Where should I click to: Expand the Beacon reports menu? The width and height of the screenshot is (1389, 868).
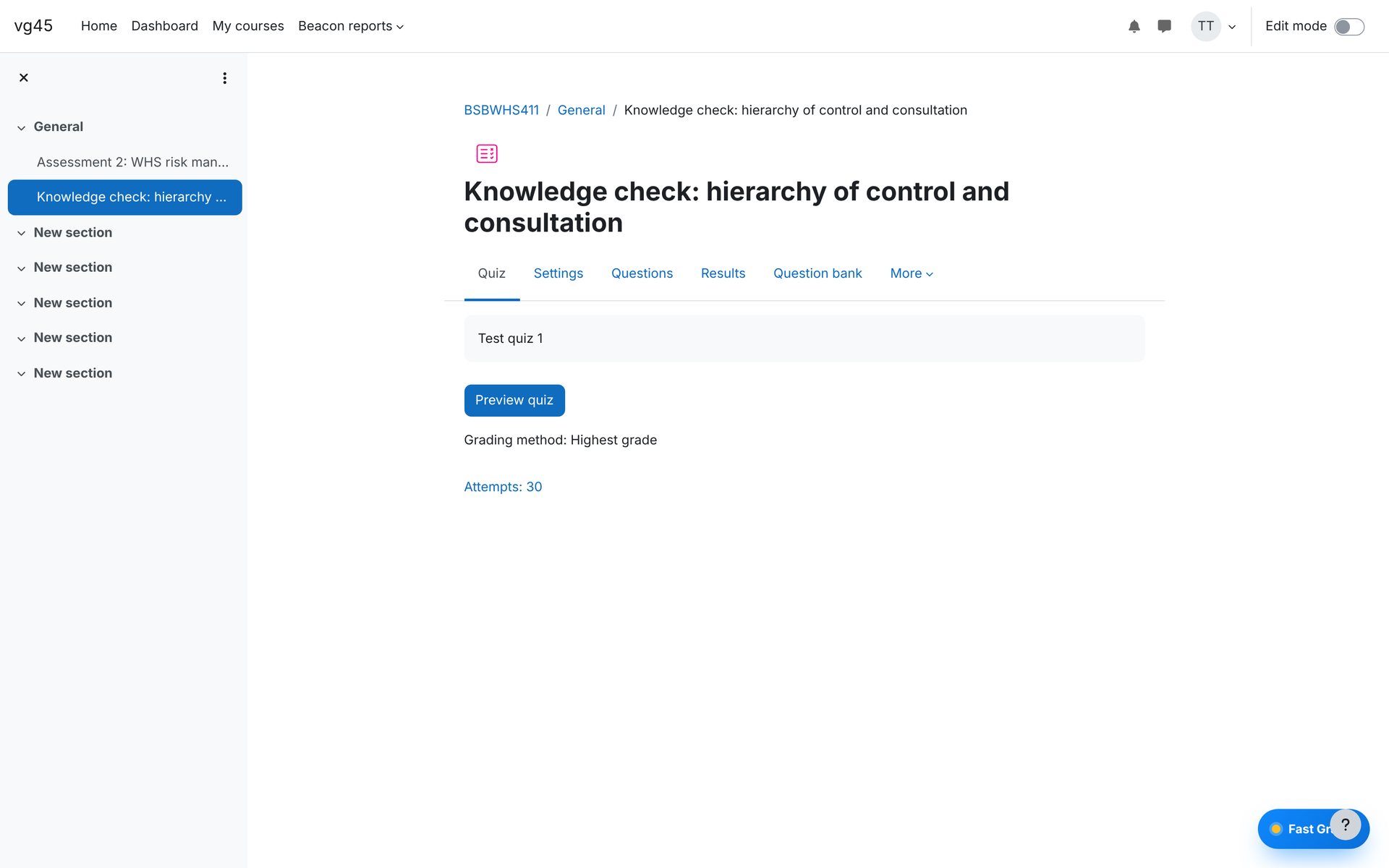pyautogui.click(x=351, y=26)
